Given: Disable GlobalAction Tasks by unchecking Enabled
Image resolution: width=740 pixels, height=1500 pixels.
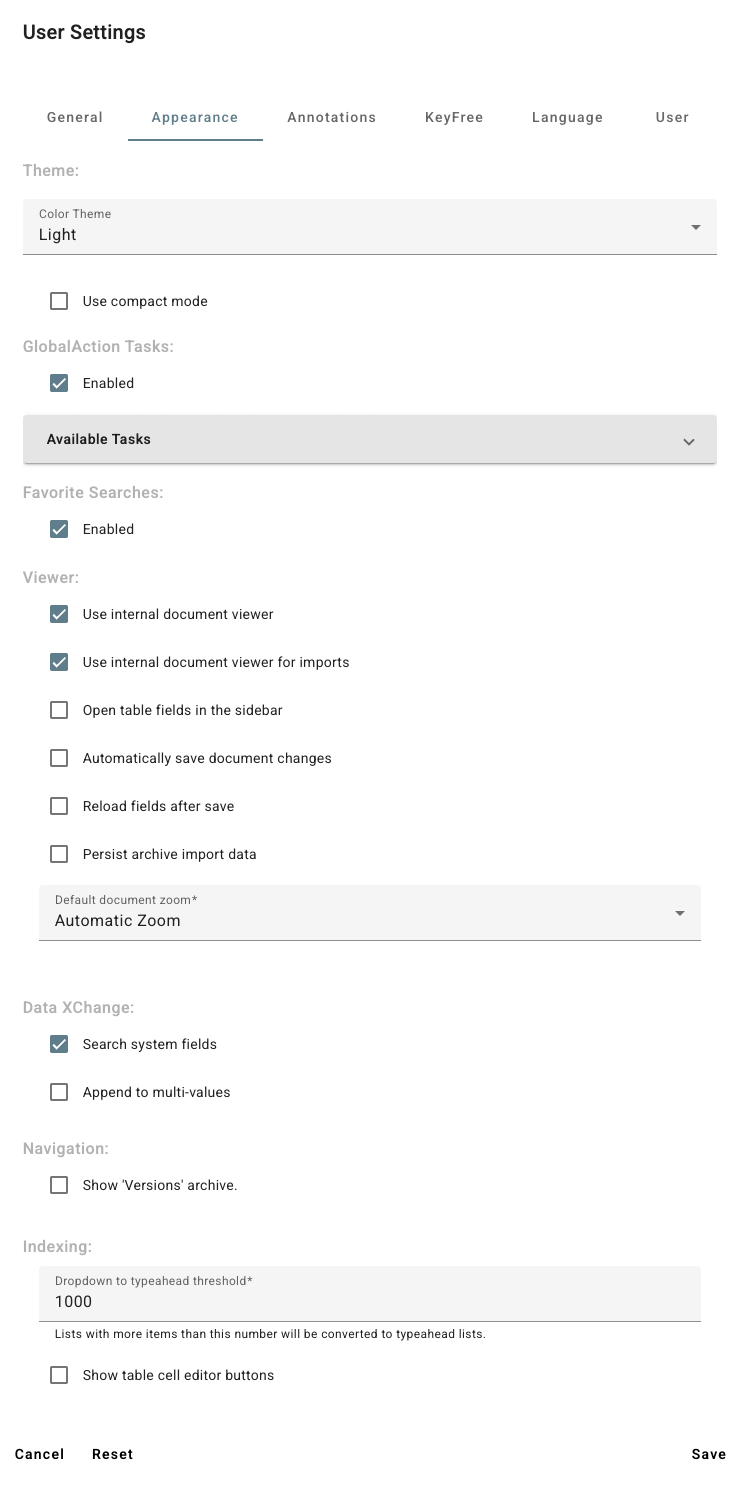Looking at the screenshot, I should (x=58, y=382).
